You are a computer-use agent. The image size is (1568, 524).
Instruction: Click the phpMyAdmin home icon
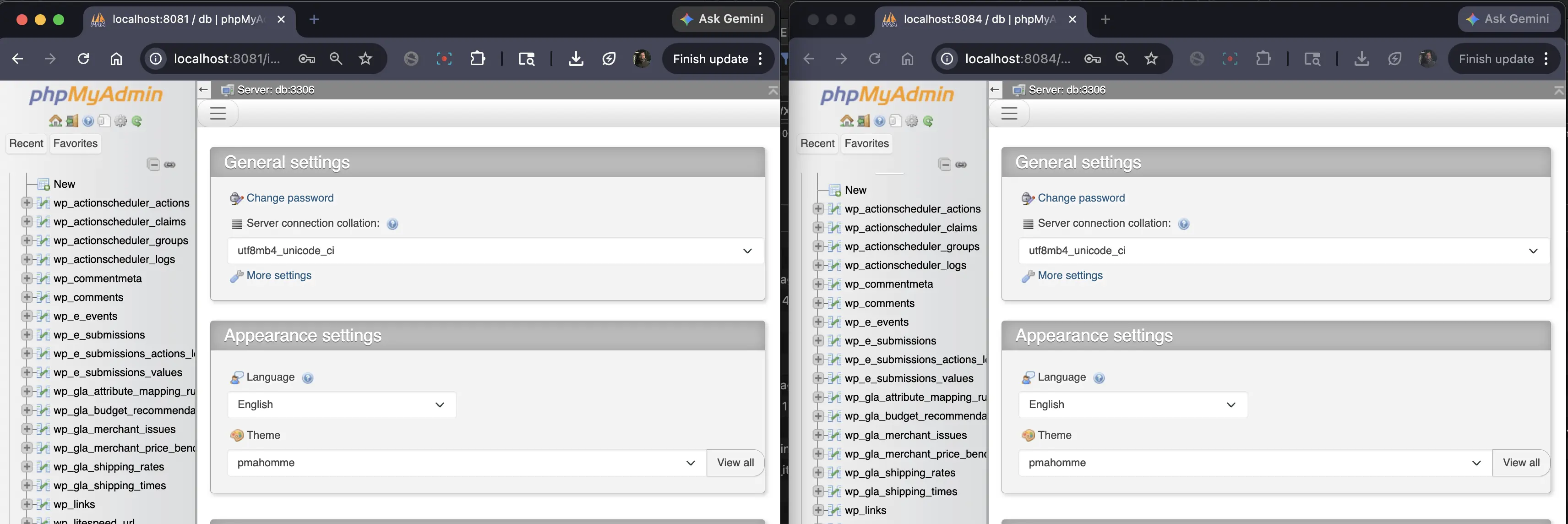tap(55, 120)
